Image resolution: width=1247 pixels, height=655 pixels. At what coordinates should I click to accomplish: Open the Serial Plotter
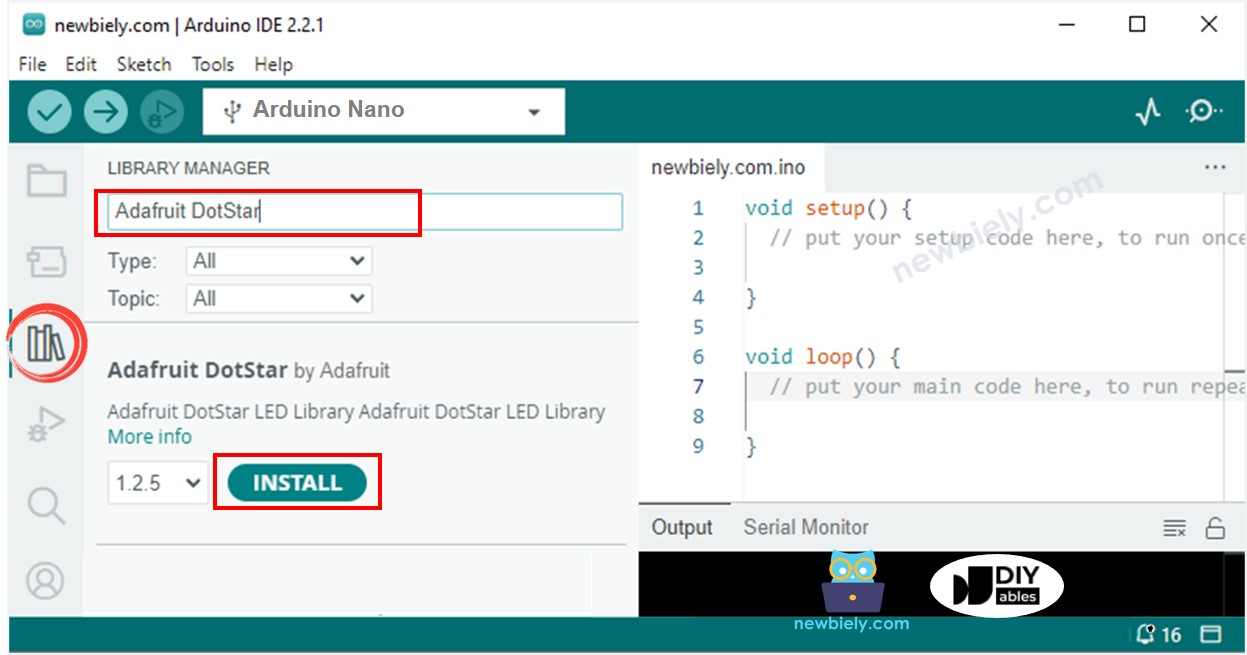[1148, 111]
